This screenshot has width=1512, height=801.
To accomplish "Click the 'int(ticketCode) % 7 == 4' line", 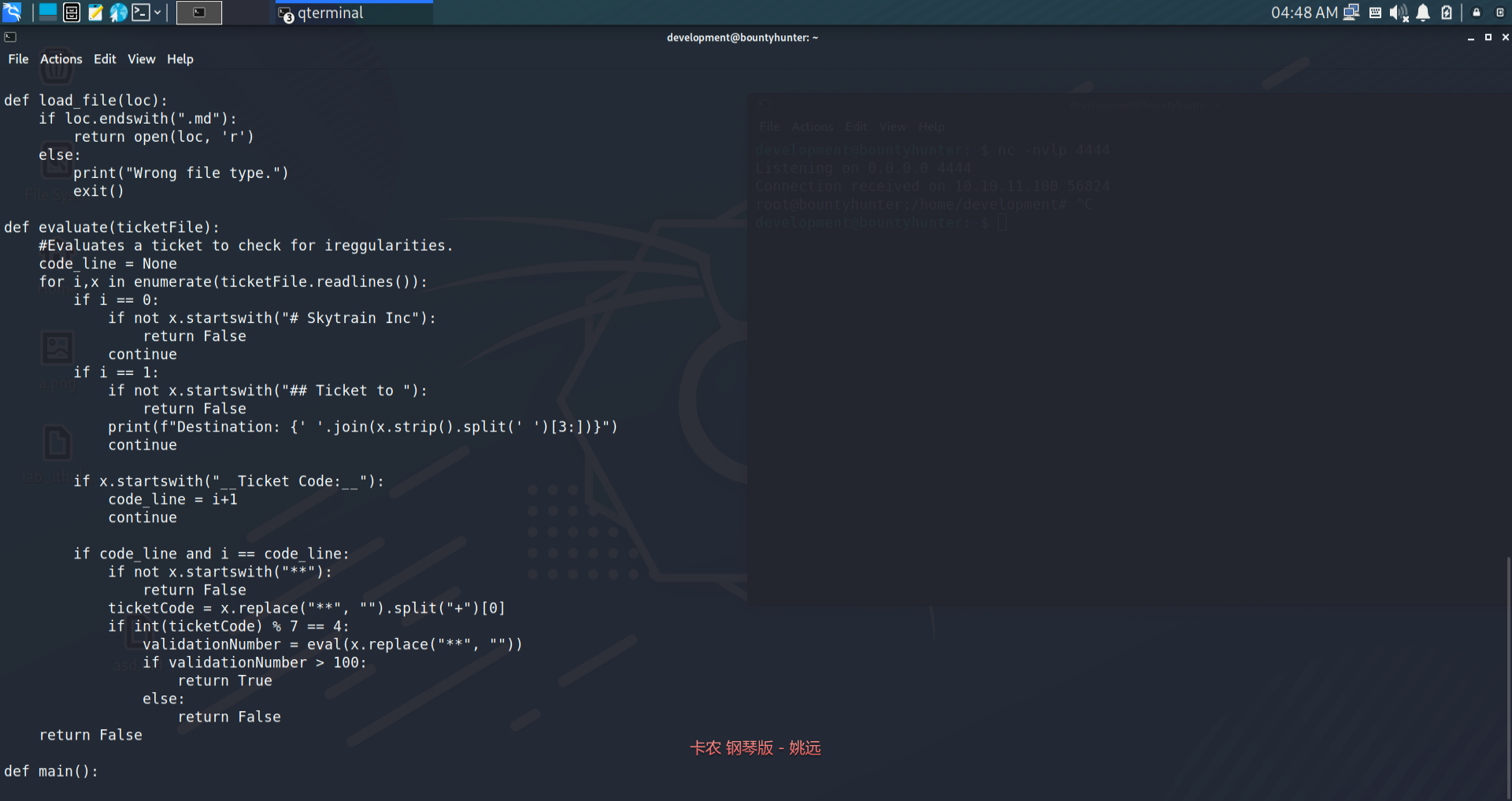I will point(228,626).
